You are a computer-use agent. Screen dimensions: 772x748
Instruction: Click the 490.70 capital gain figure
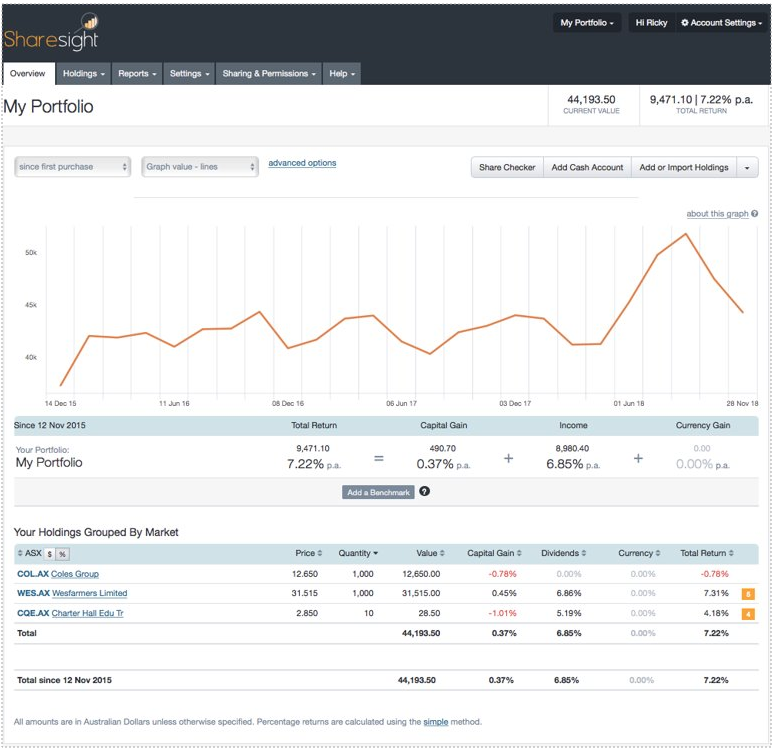(x=443, y=448)
